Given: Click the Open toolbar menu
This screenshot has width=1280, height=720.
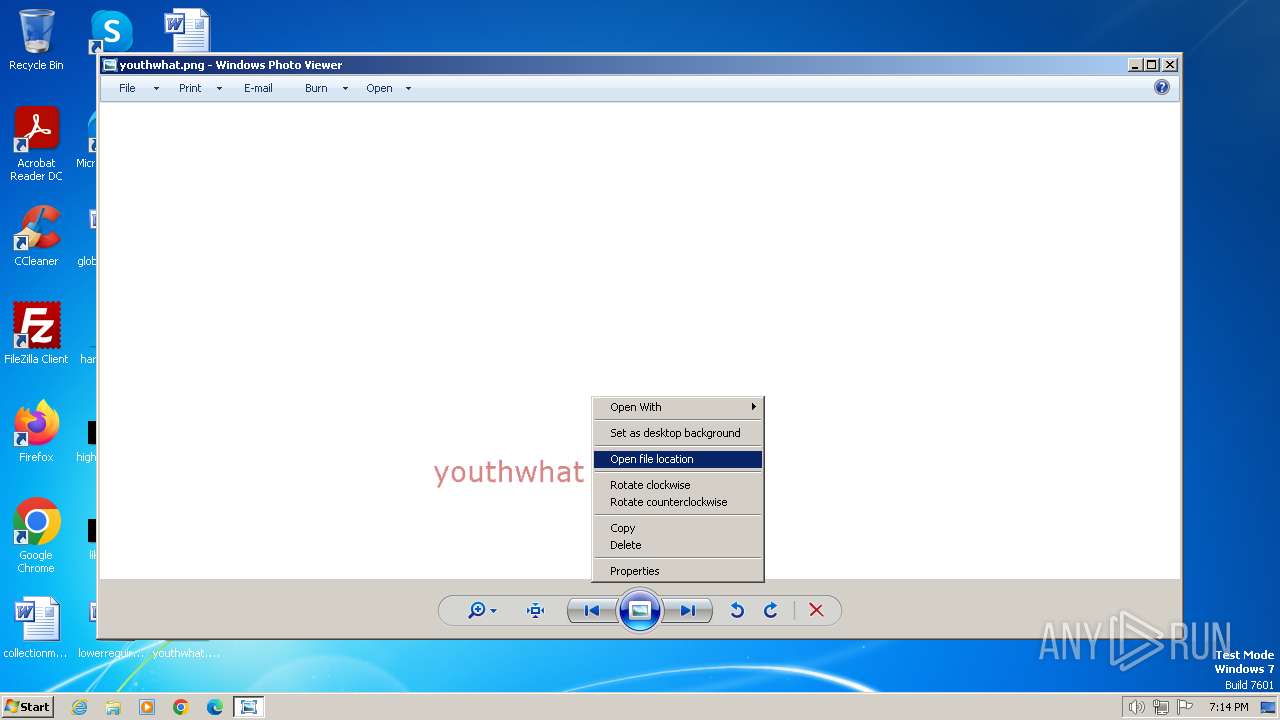Looking at the screenshot, I should tap(379, 88).
